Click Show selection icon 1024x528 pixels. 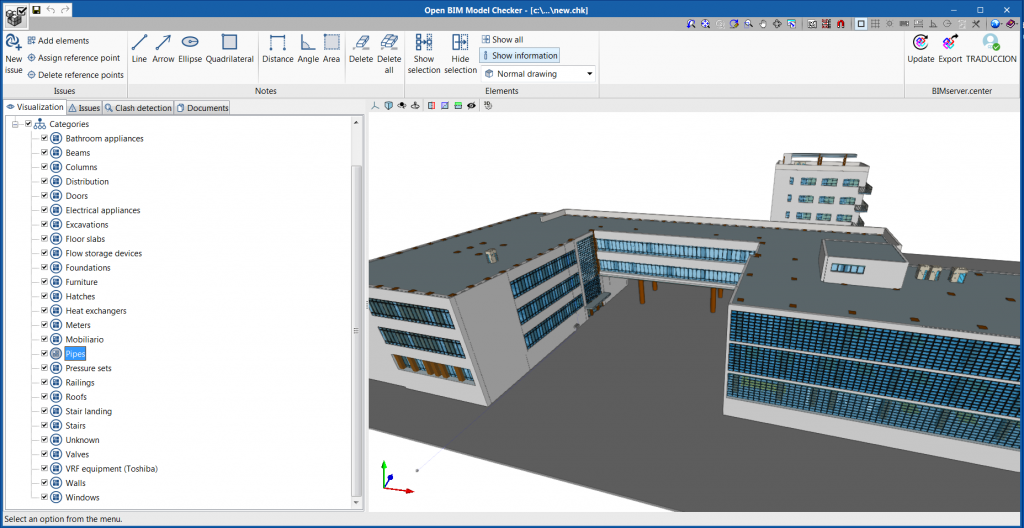click(x=424, y=42)
